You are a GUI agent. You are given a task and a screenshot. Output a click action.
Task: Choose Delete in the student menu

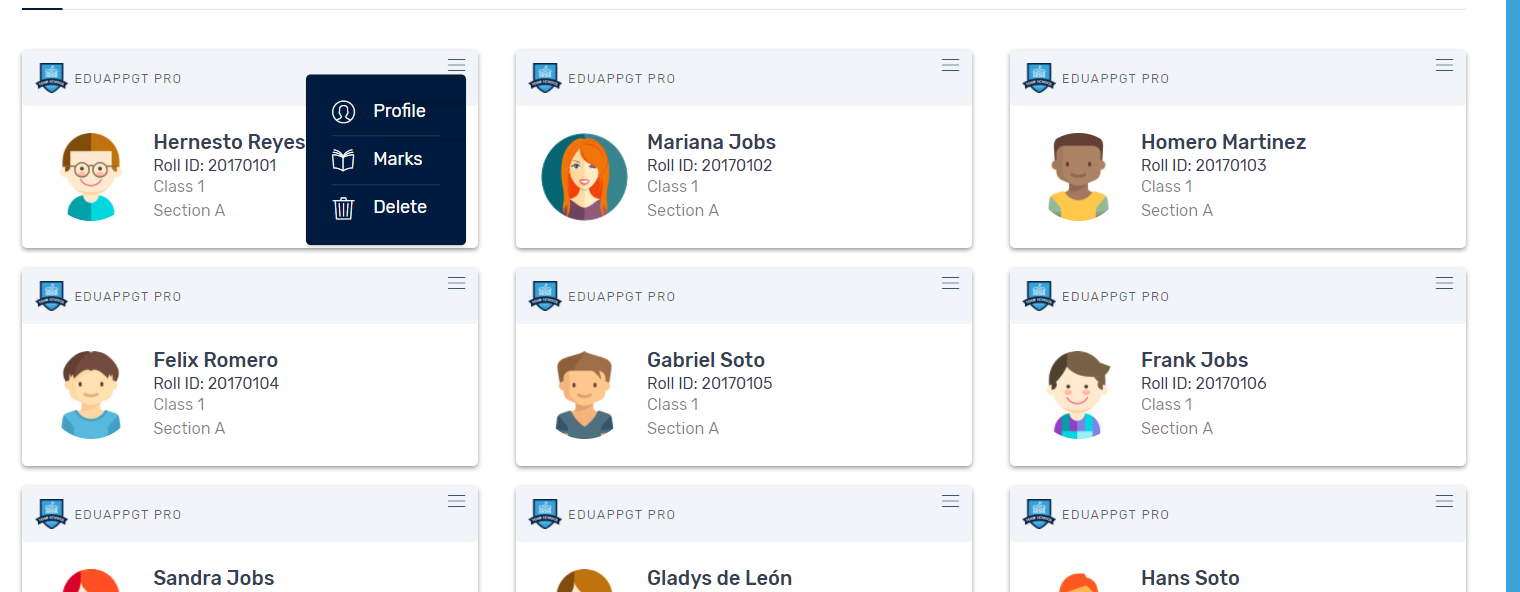click(x=399, y=207)
